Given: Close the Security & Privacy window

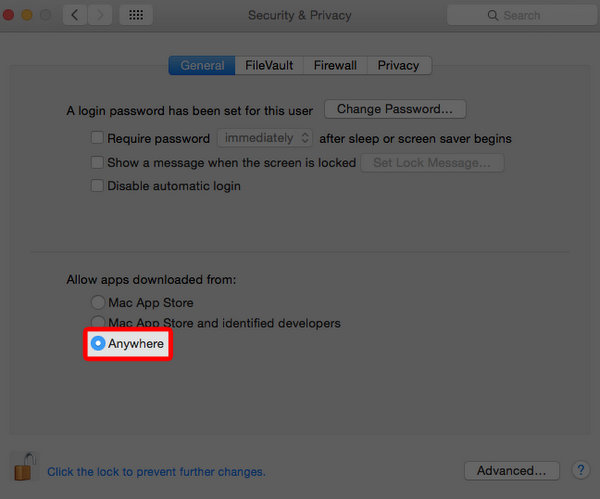Looking at the screenshot, I should click(8, 15).
